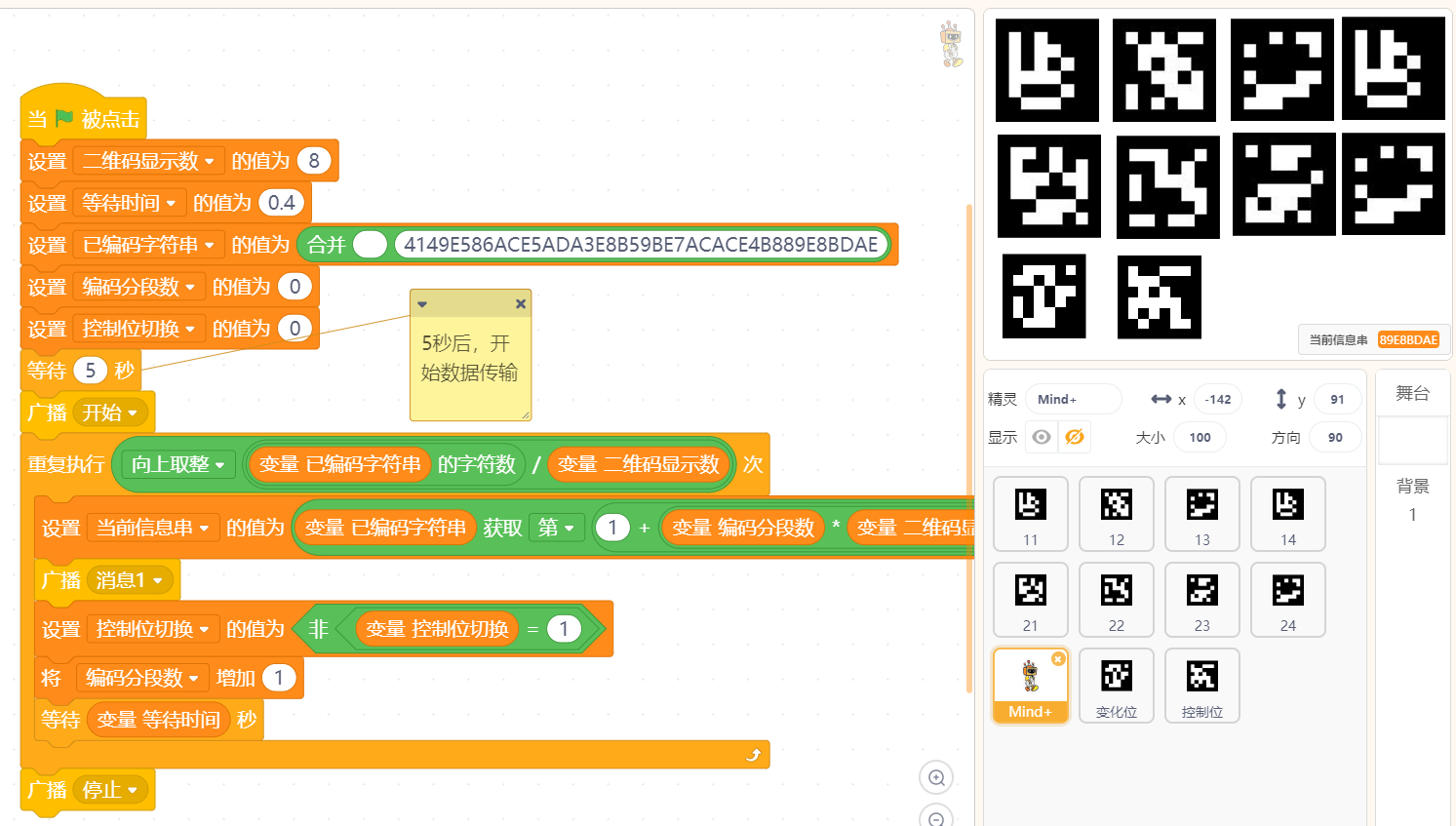Select the 控制位 sprite tile
Screen dimensions: 1456x826
(x=1202, y=686)
